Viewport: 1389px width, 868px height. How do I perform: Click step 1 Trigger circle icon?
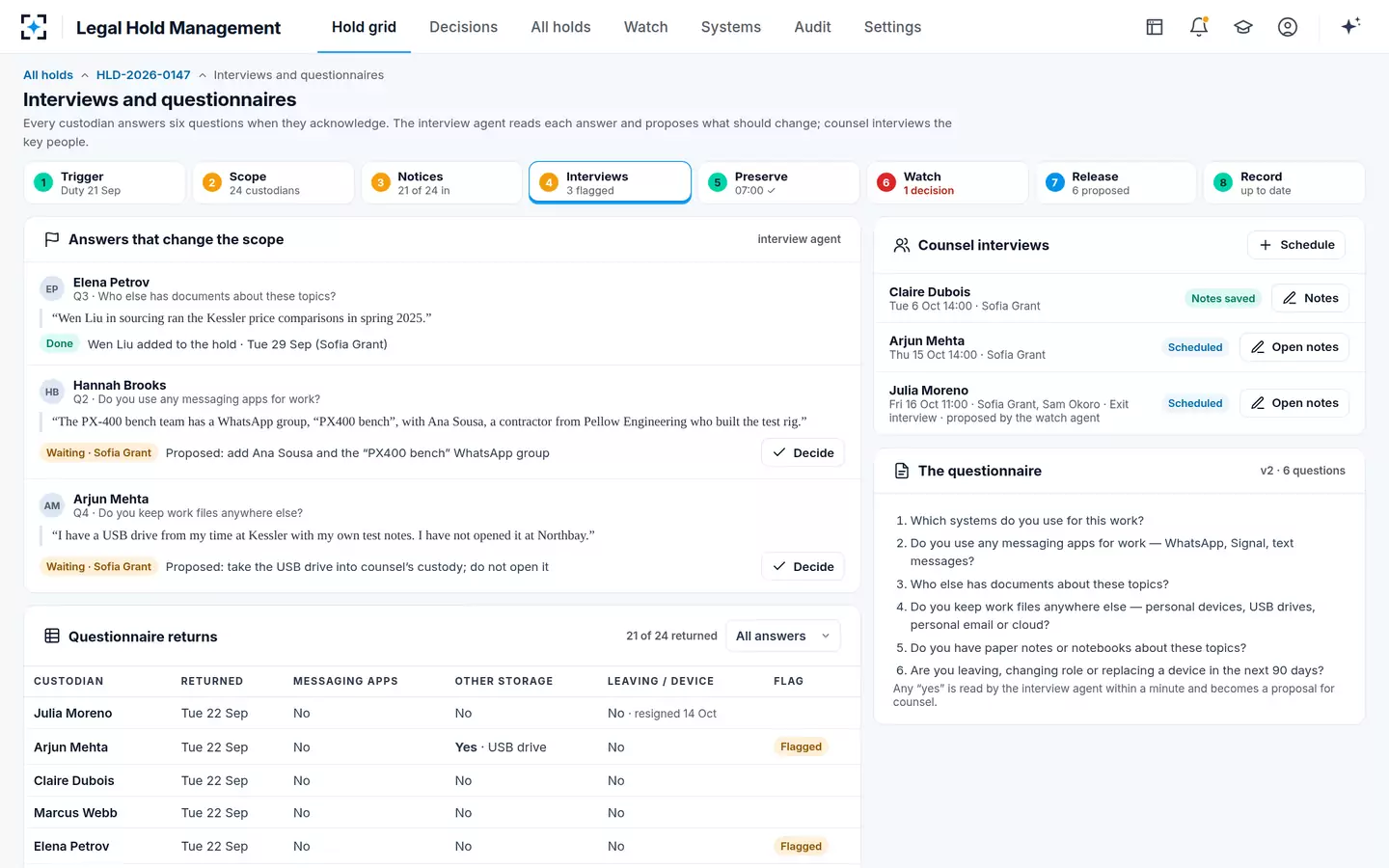pos(43,182)
